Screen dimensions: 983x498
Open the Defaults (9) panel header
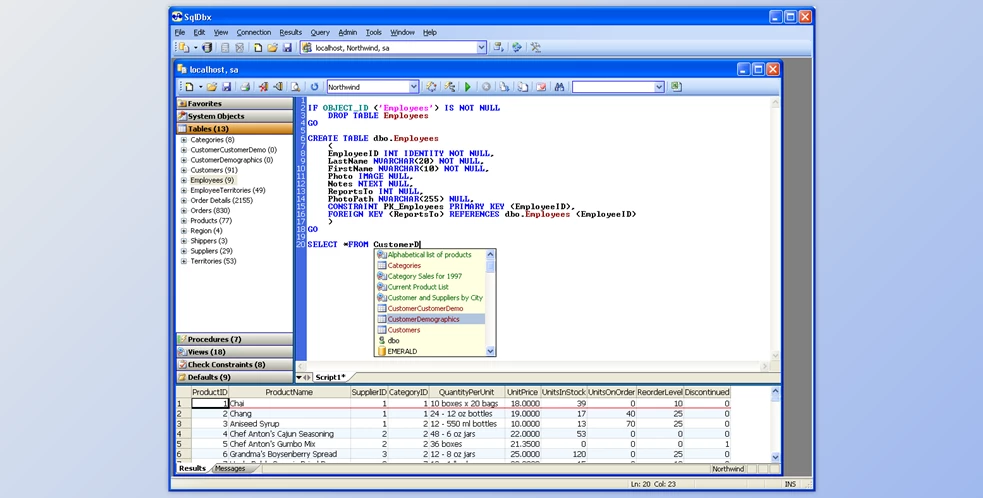(234, 377)
